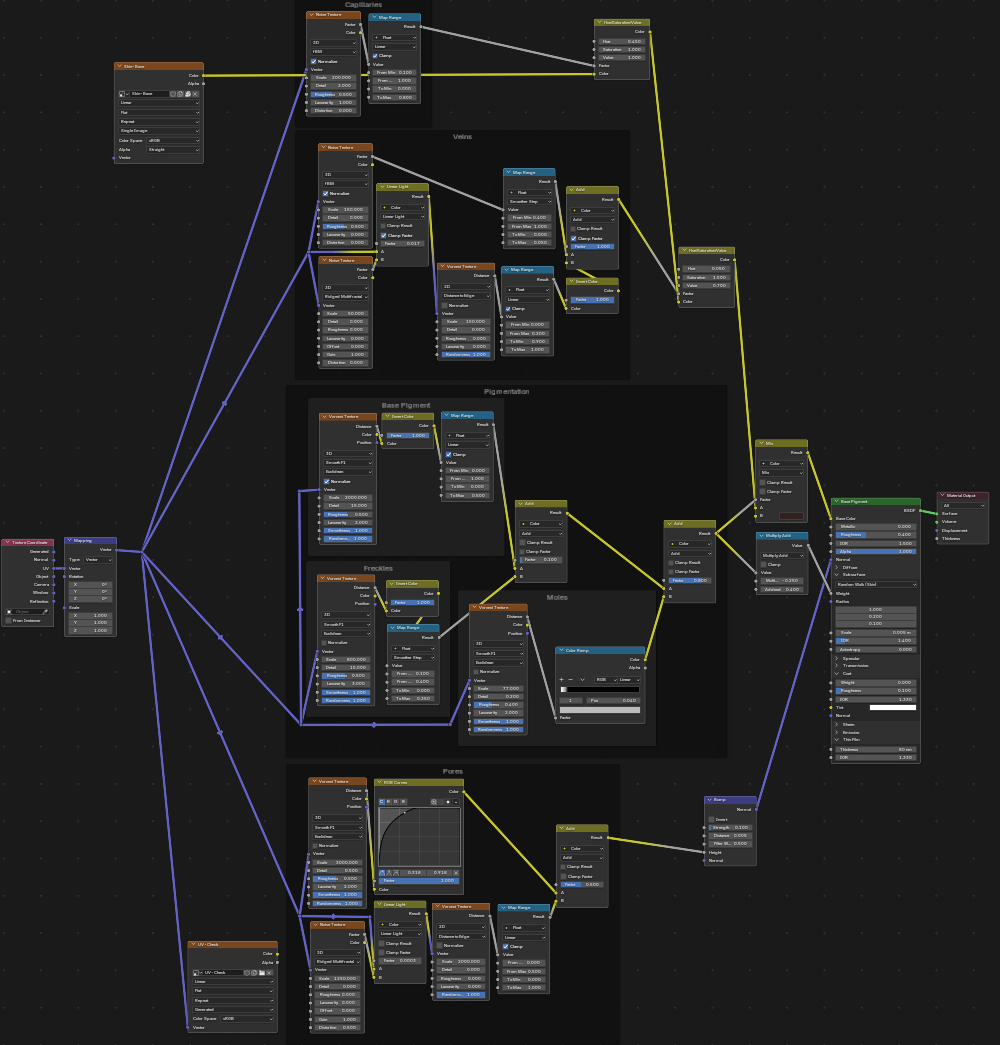
Task: Select R channel in RGB Curves
Action: (x=389, y=802)
